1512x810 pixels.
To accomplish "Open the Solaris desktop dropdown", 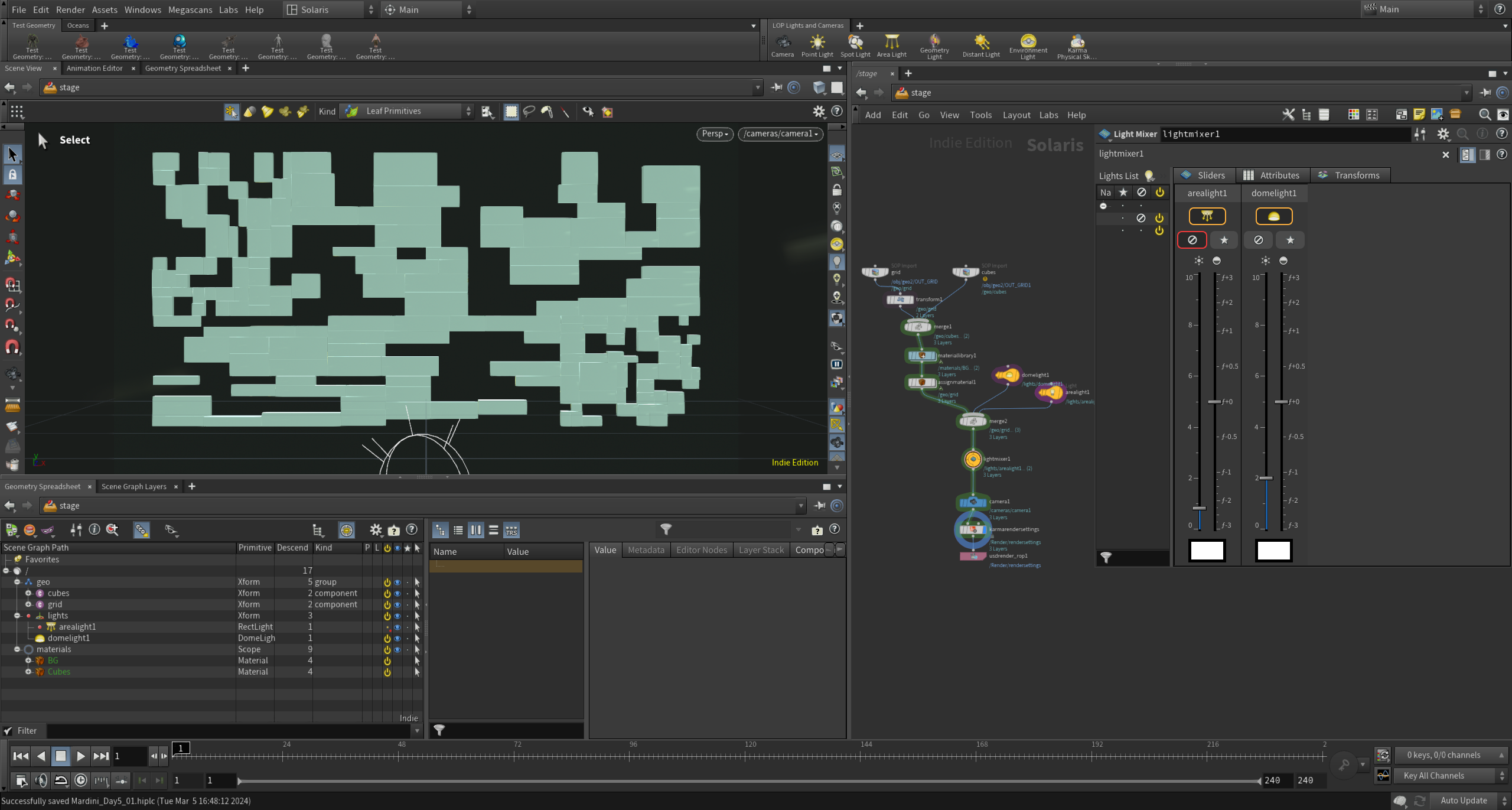I will [330, 9].
